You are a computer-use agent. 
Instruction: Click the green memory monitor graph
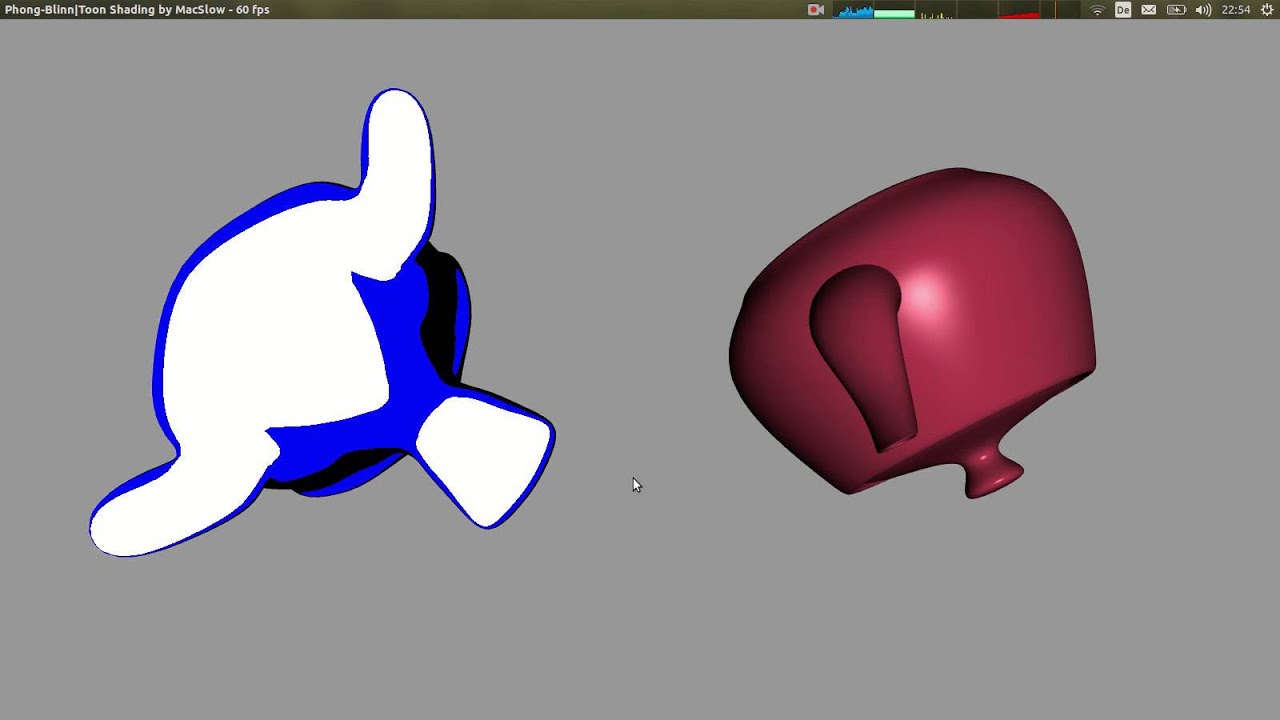tap(895, 10)
